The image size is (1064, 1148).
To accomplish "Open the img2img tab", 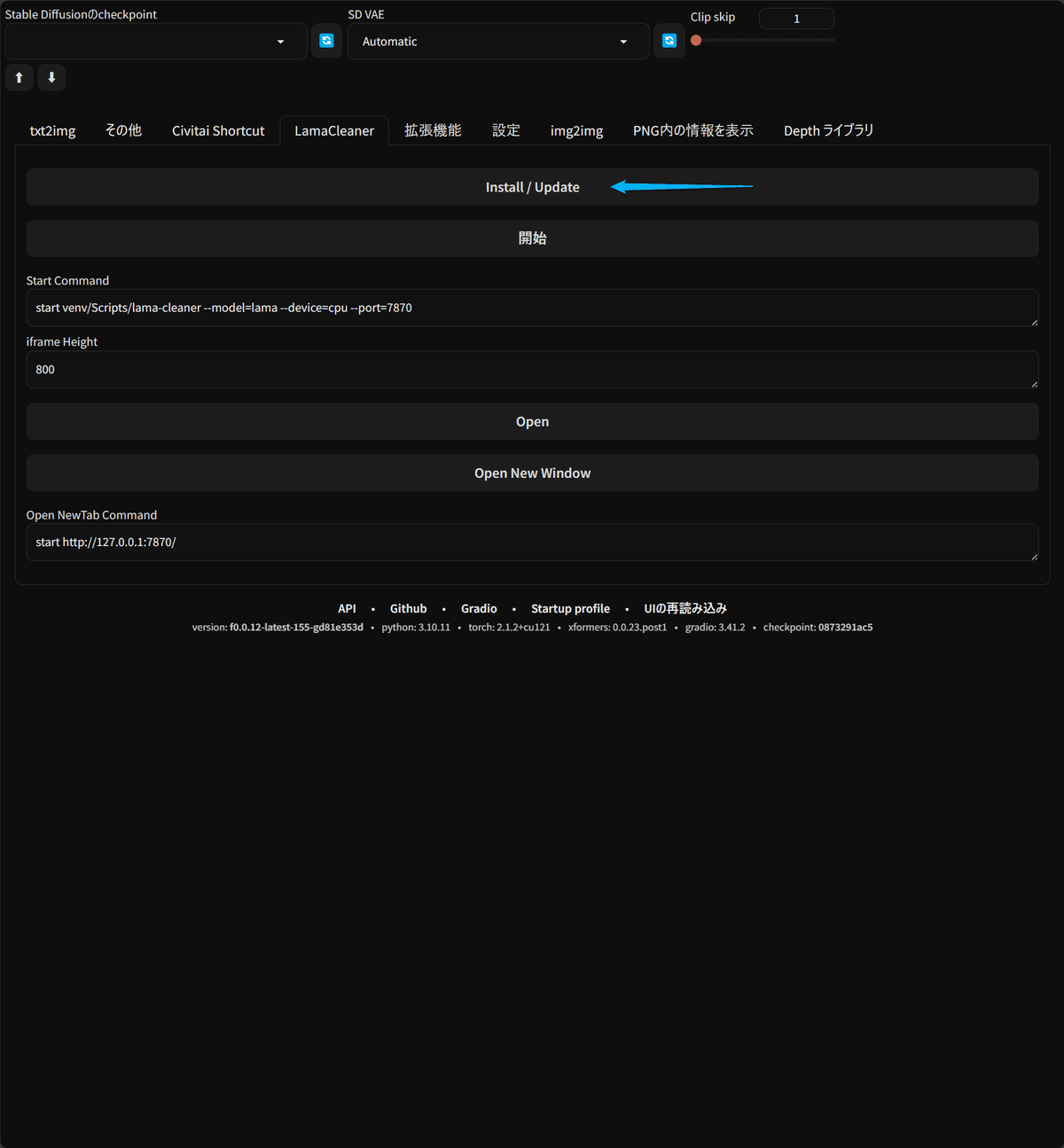I will coord(576,130).
